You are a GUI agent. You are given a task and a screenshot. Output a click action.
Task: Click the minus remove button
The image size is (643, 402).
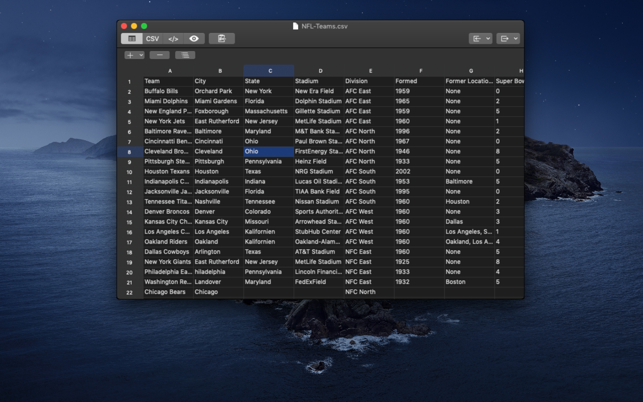tap(160, 55)
